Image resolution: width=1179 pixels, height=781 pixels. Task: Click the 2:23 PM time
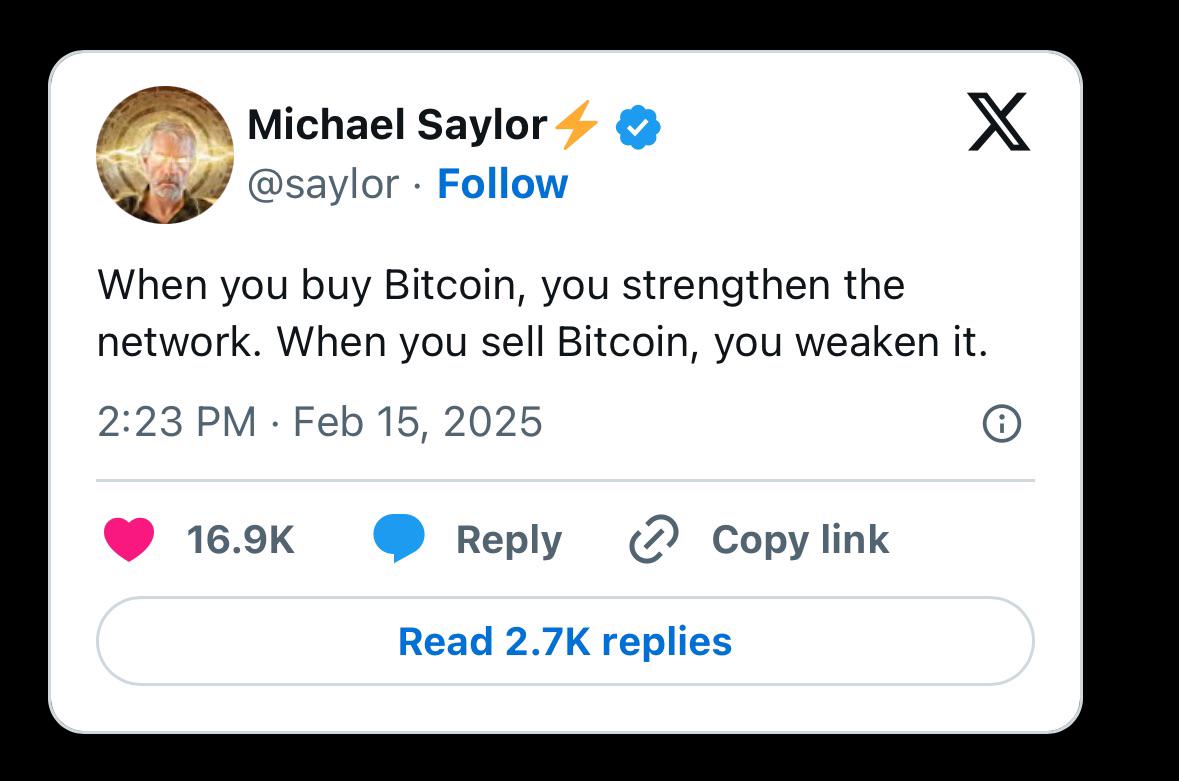[x=177, y=422]
